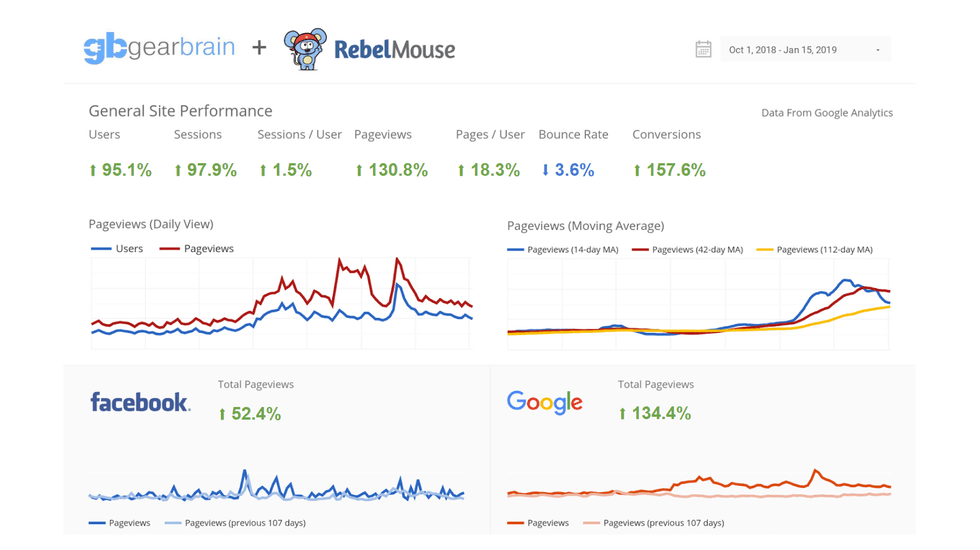Select the Pageviews (42-day MA) legend swatch
Viewport: 980px width, 550px height.
[640, 250]
